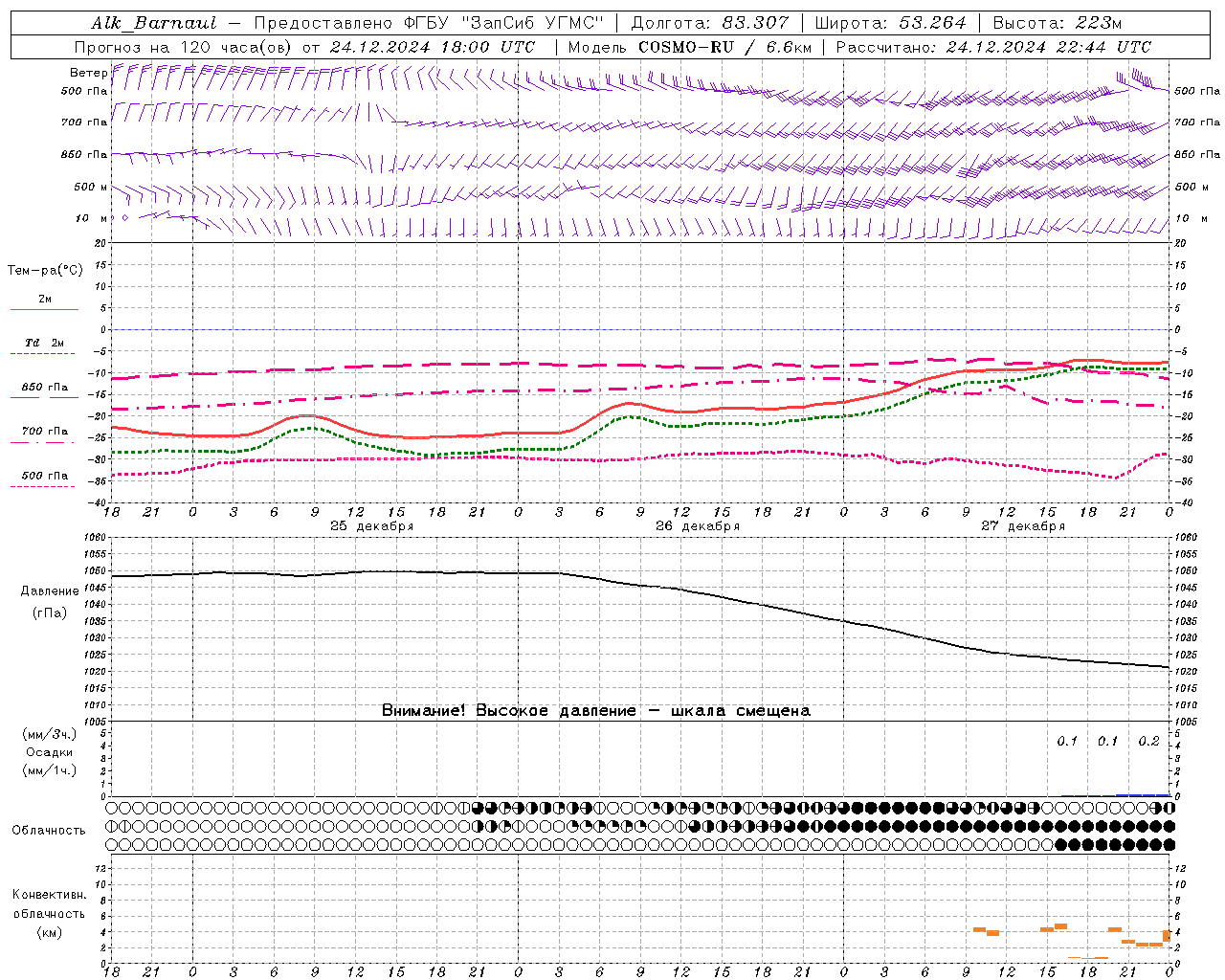This screenshot has width=1225, height=980.
Task: Click the right-side 850 гПа wind label
Action: 1197,154
